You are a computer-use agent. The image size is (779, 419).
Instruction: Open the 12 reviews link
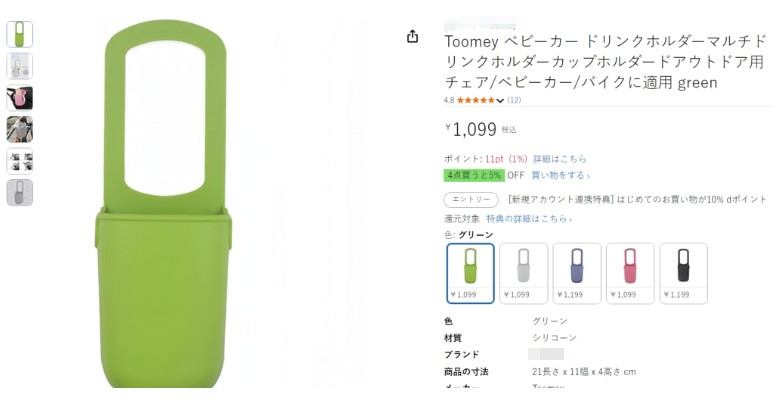pos(514,100)
